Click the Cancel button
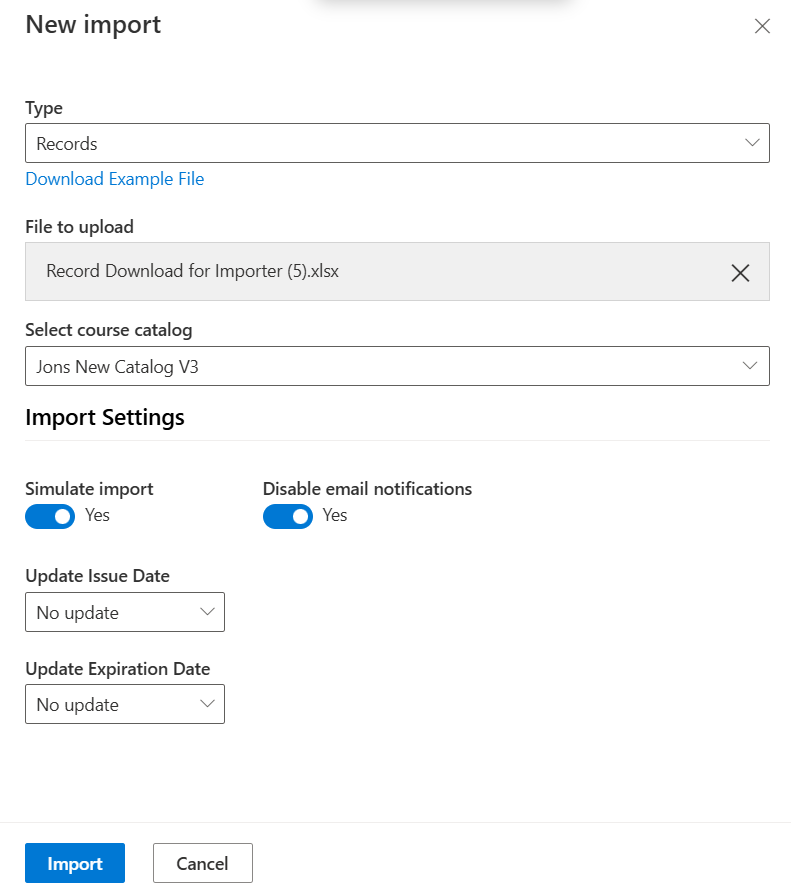The height and width of the screenshot is (889, 791). pyautogui.click(x=202, y=863)
